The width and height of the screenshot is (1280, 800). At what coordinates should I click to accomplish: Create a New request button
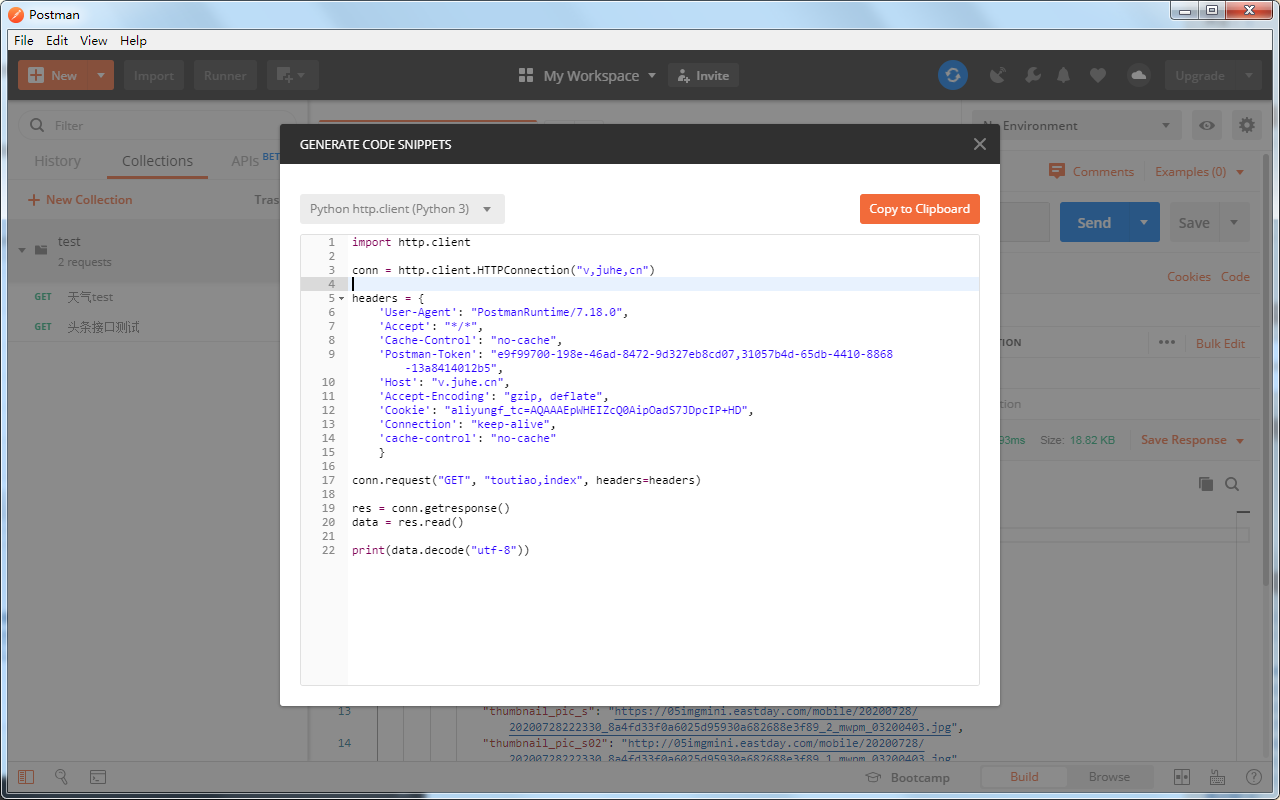pyautogui.click(x=53, y=75)
